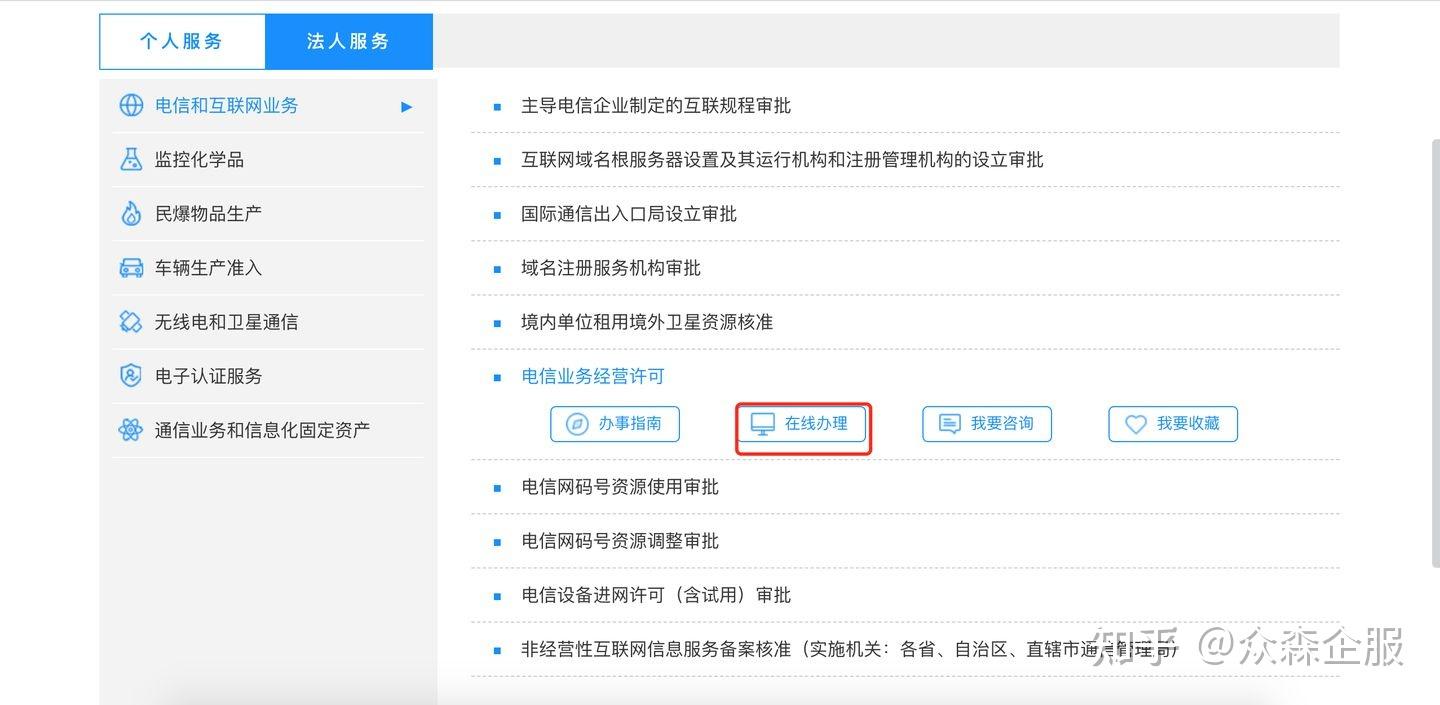Click the compass icon in 办事指南
The image size is (1440, 705).
point(575,423)
